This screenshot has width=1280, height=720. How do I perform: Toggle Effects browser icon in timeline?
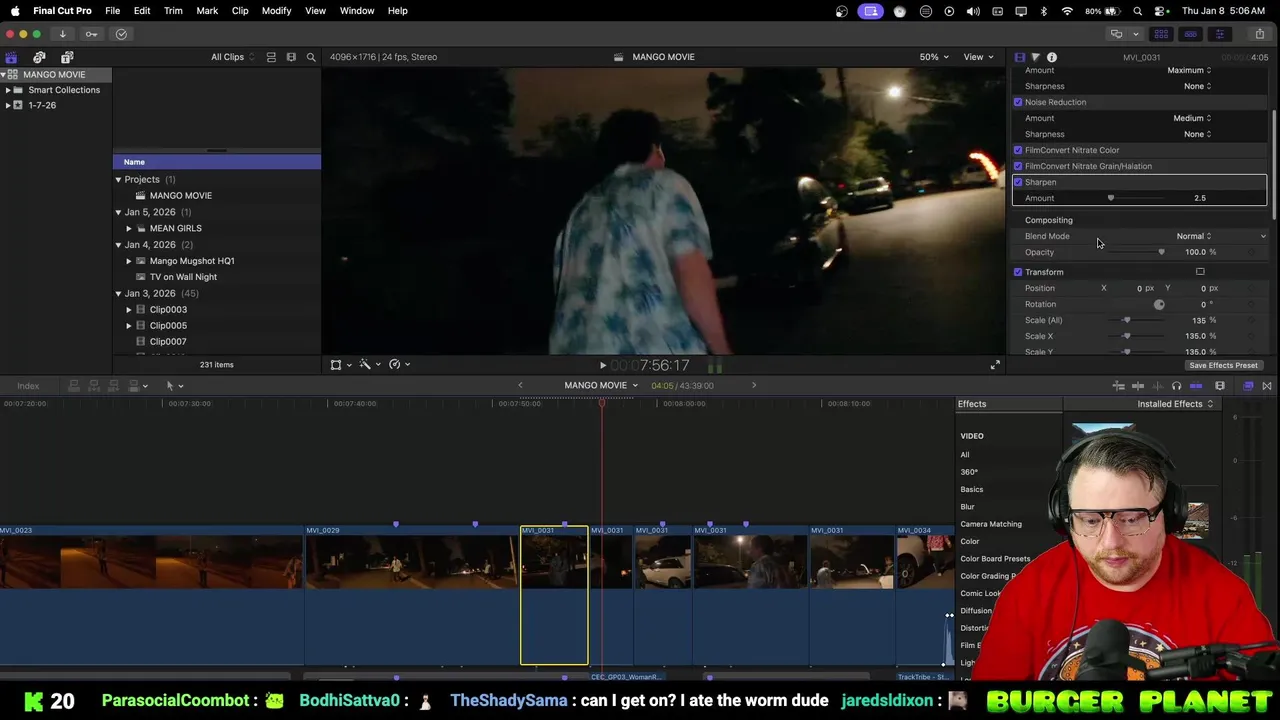coord(1248,386)
